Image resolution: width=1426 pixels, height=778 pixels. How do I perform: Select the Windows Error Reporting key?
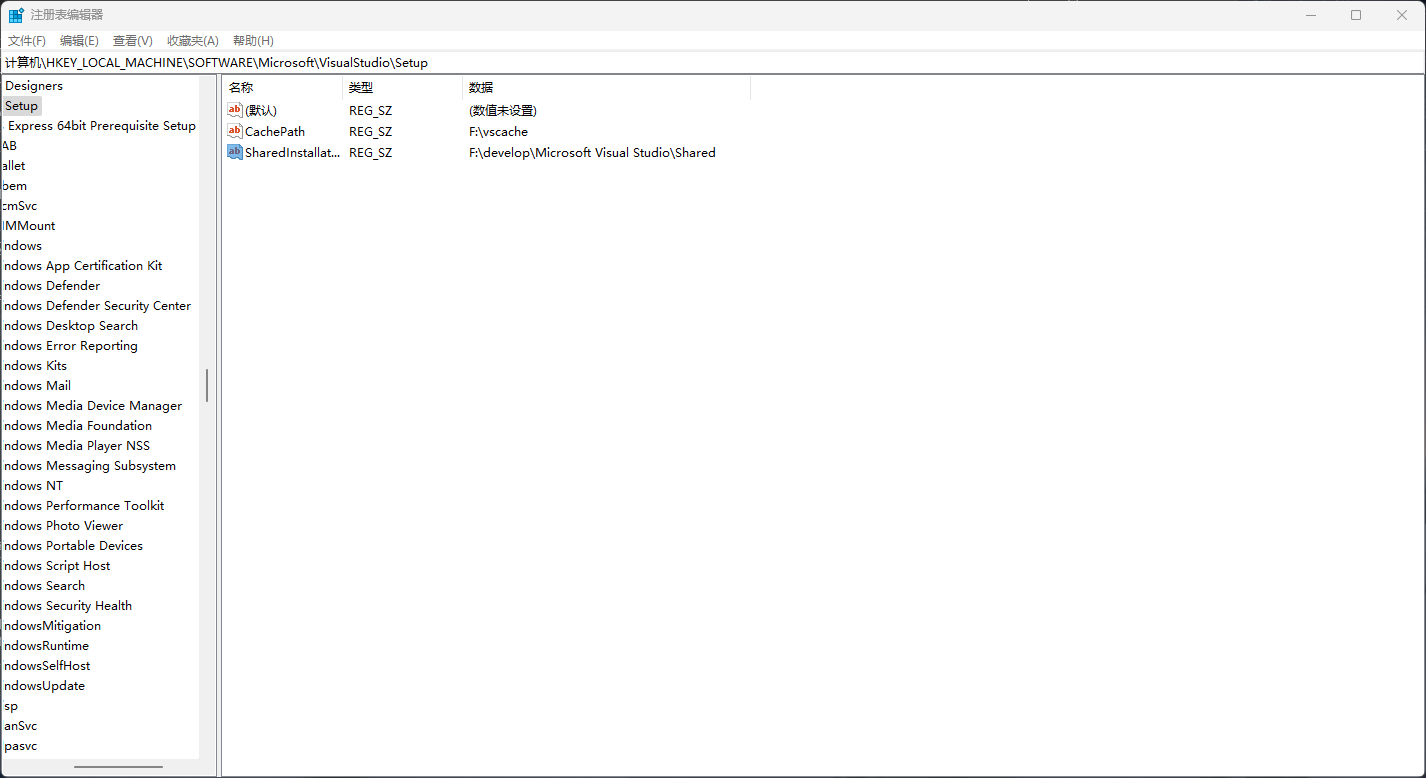[70, 346]
